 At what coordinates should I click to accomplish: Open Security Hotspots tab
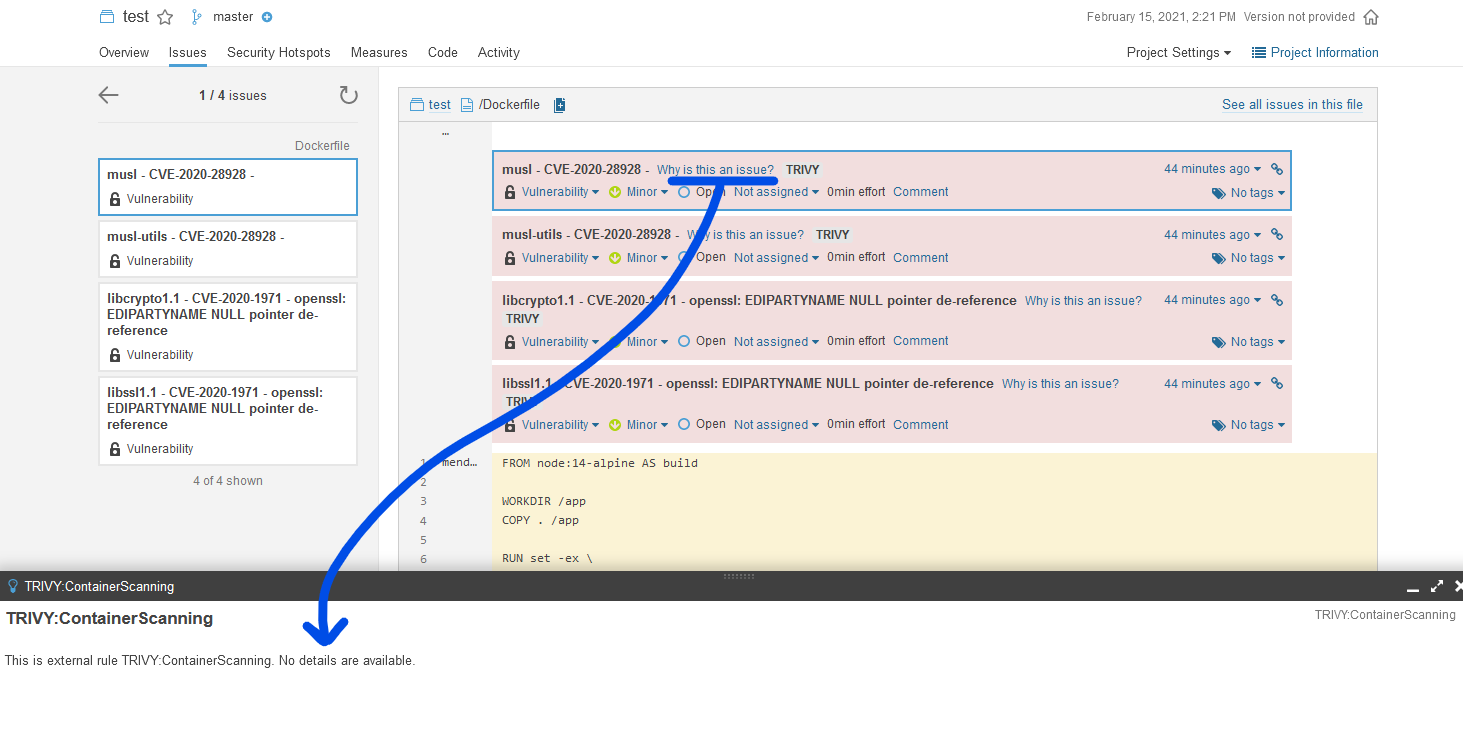[279, 52]
